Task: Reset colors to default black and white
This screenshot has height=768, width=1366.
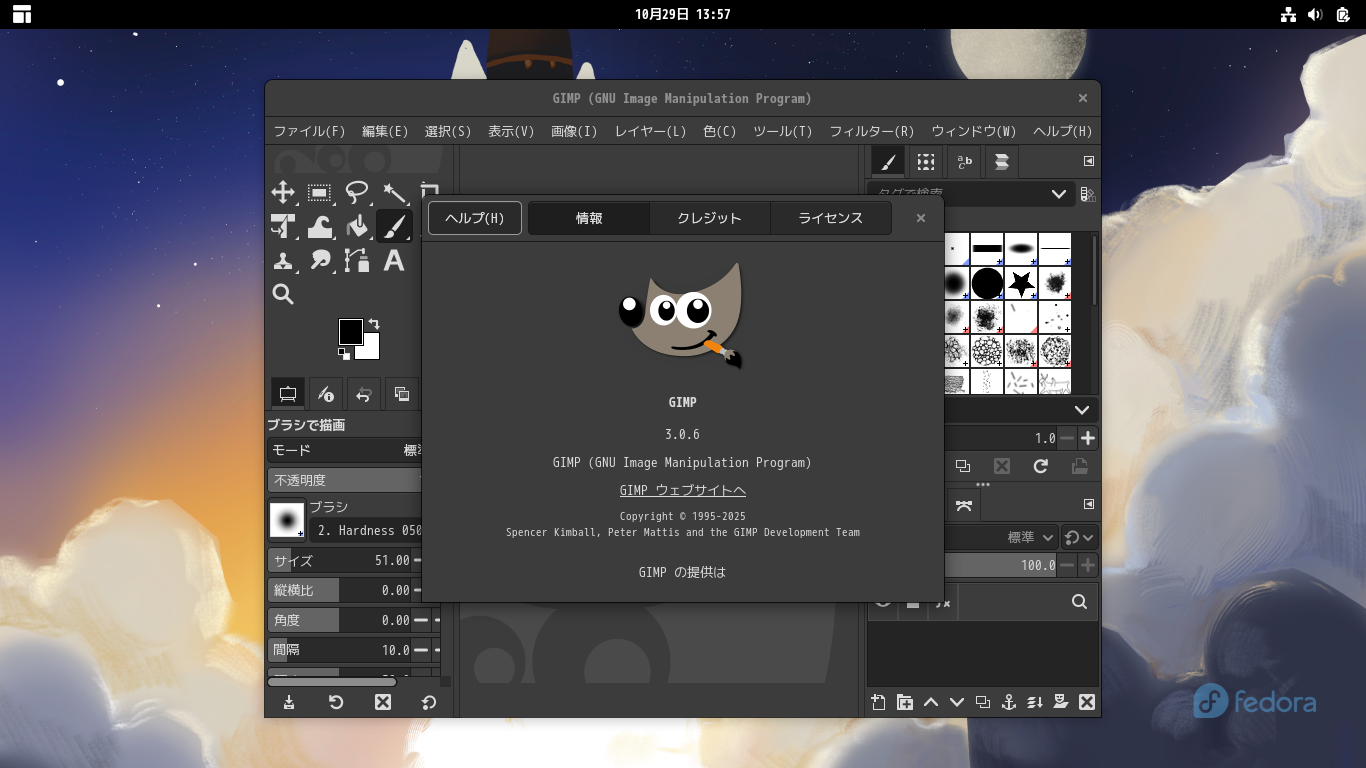Action: pyautogui.click(x=343, y=354)
